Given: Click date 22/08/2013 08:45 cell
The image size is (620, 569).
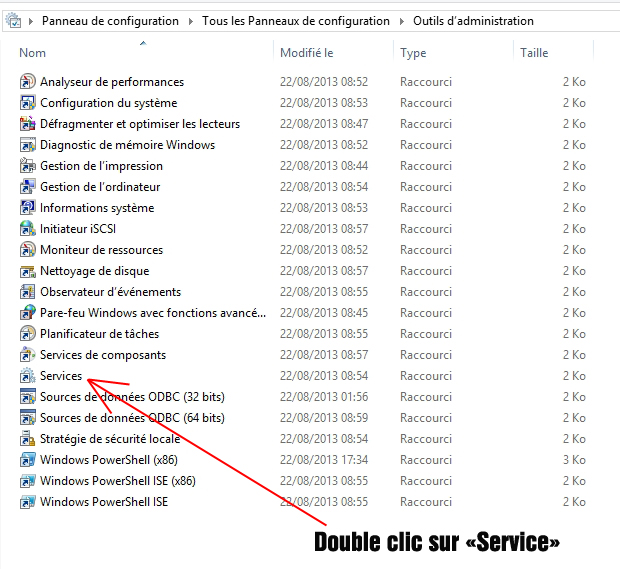Looking at the screenshot, I should [324, 313].
